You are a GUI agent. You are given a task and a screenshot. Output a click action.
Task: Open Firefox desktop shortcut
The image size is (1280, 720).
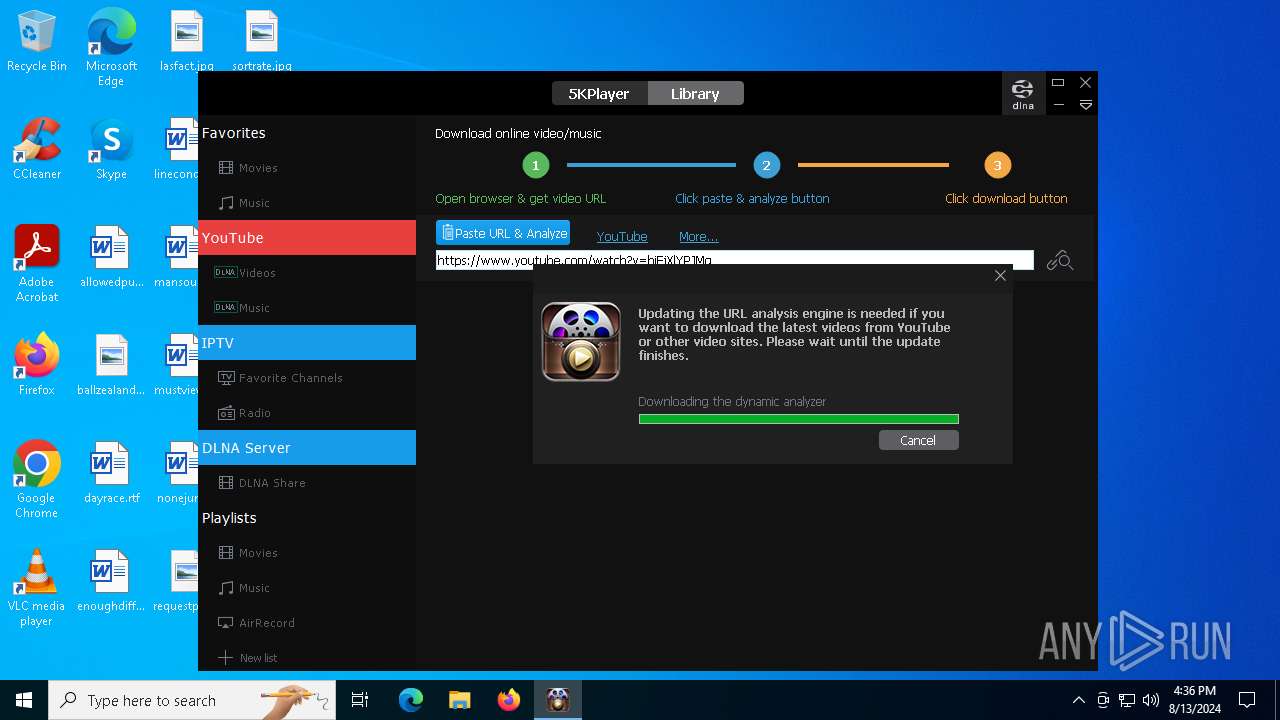coord(37,365)
